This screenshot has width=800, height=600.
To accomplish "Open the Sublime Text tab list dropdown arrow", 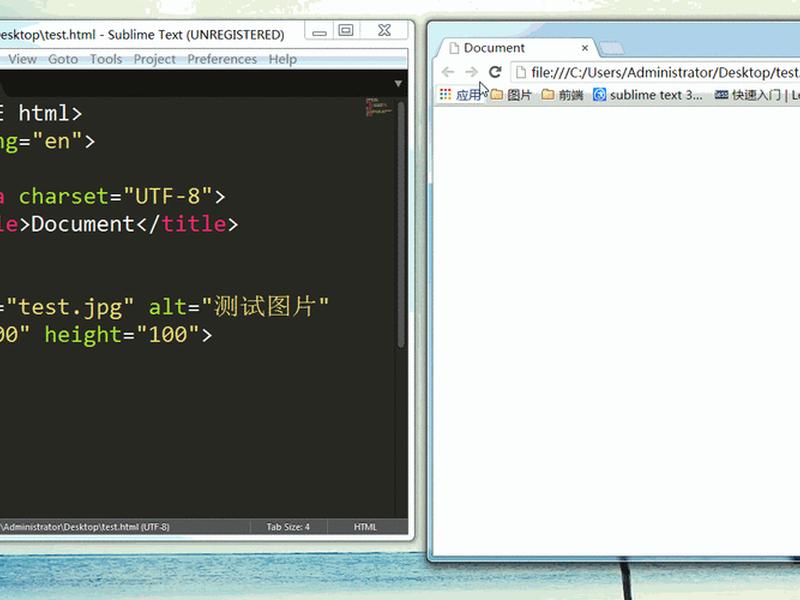I will [x=398, y=83].
